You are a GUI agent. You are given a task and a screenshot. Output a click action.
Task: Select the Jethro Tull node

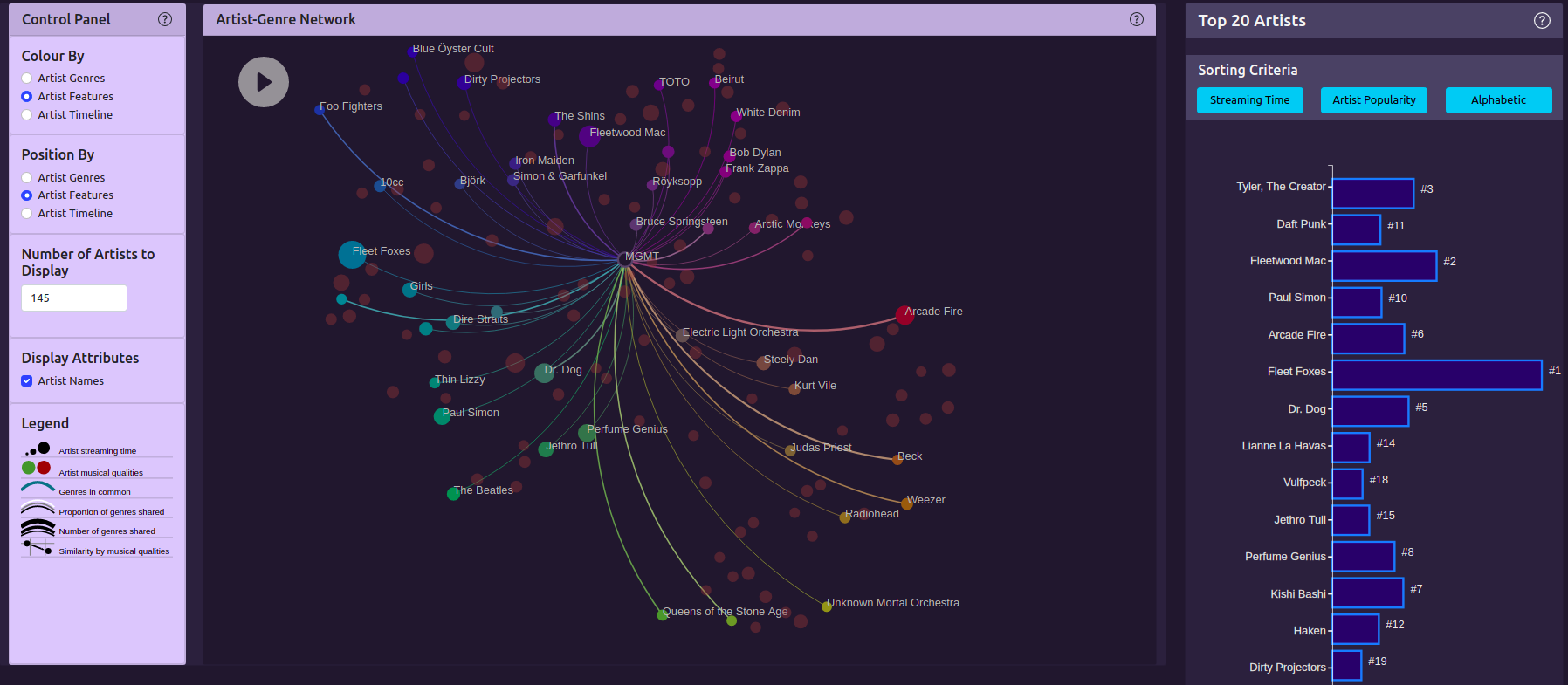click(546, 449)
